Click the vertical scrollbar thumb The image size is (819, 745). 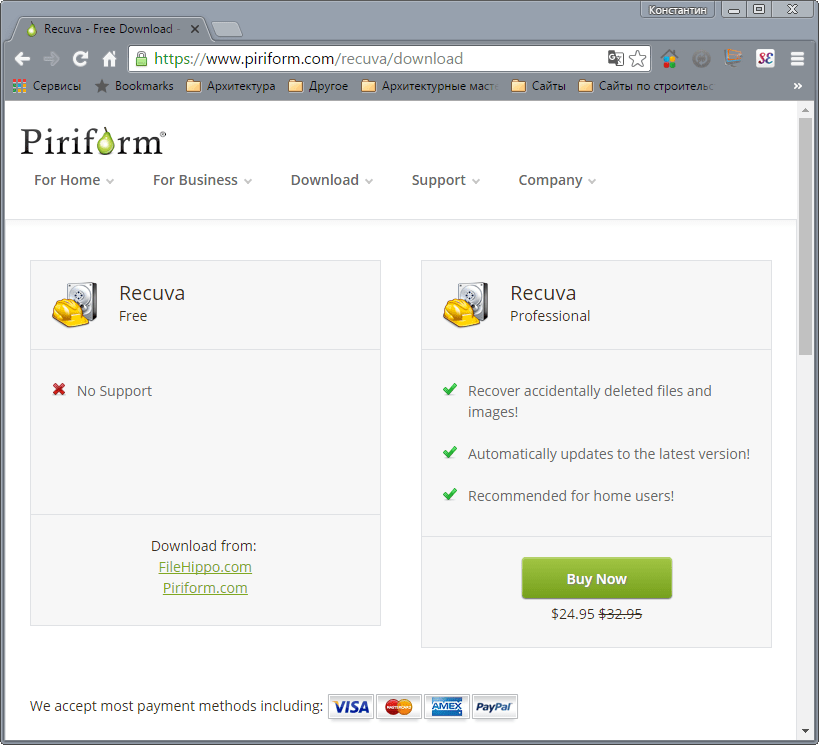pyautogui.click(x=805, y=236)
